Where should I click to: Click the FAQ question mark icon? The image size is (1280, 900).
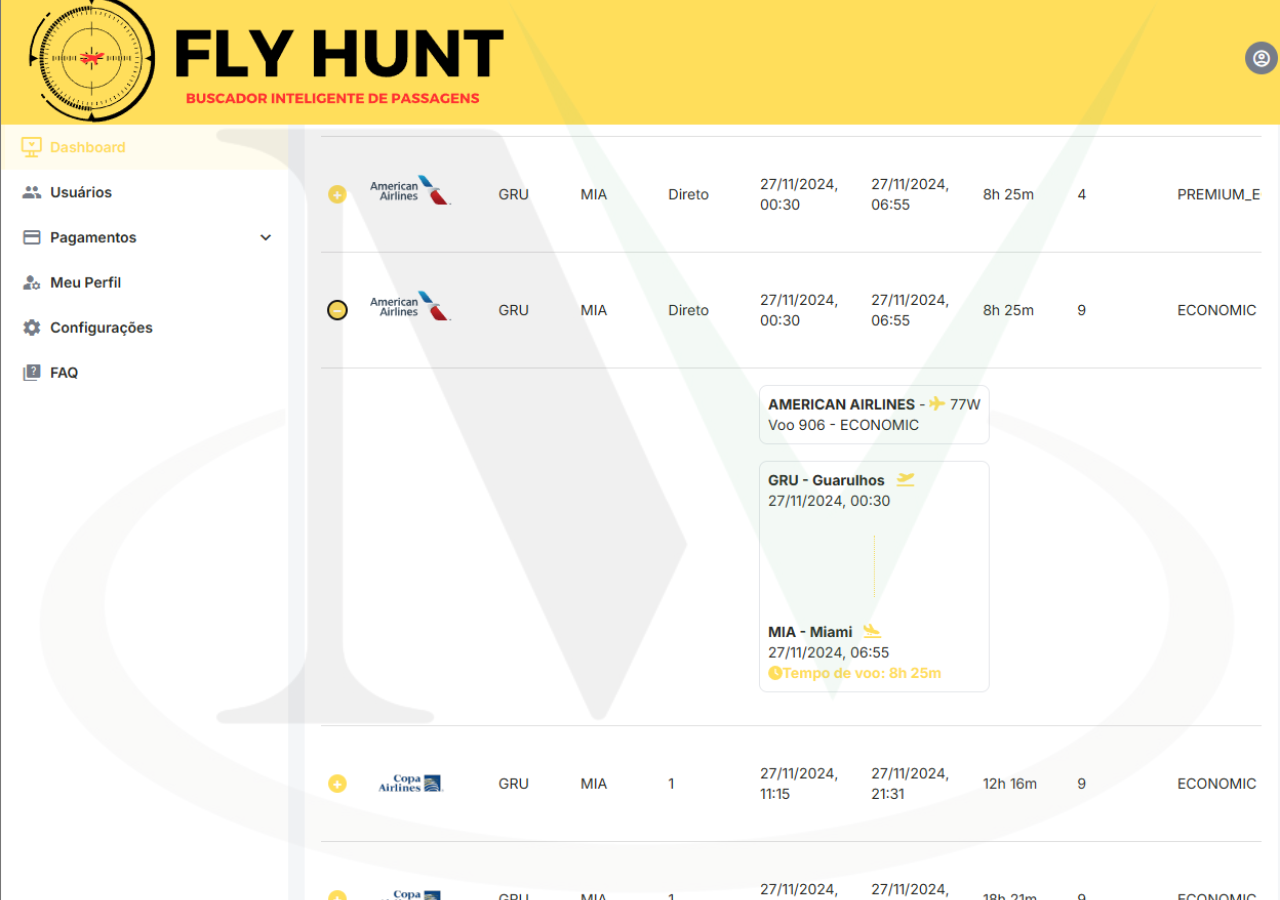[32, 373]
